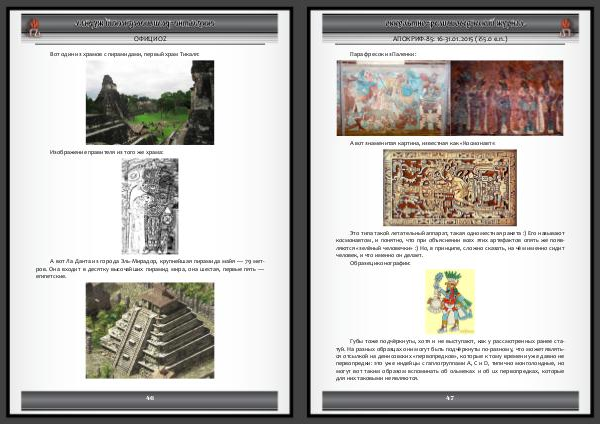Click the right dark red fresco image
Screen dimensions: 600x424
point(506,97)
